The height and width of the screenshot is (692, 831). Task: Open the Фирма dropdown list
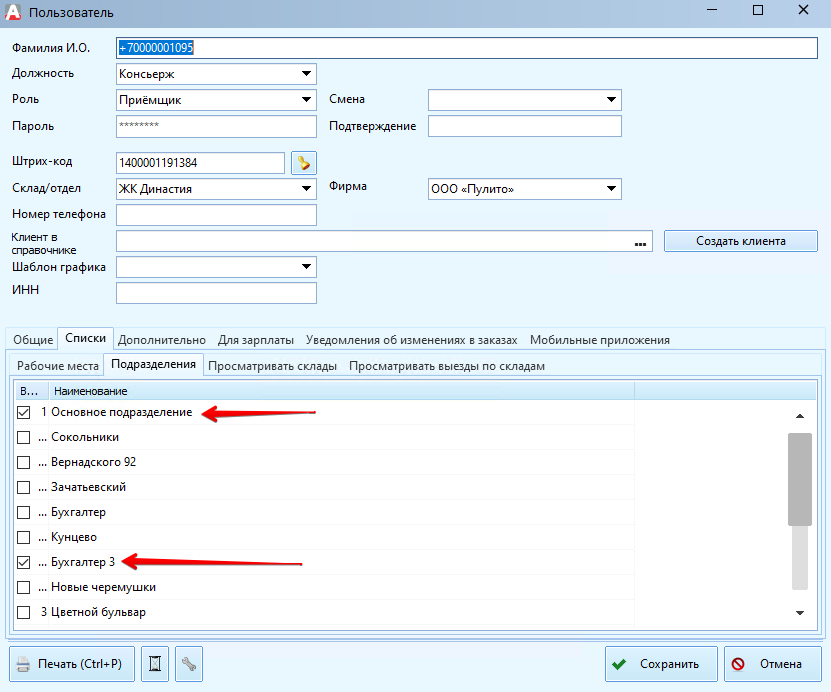[x=610, y=189]
